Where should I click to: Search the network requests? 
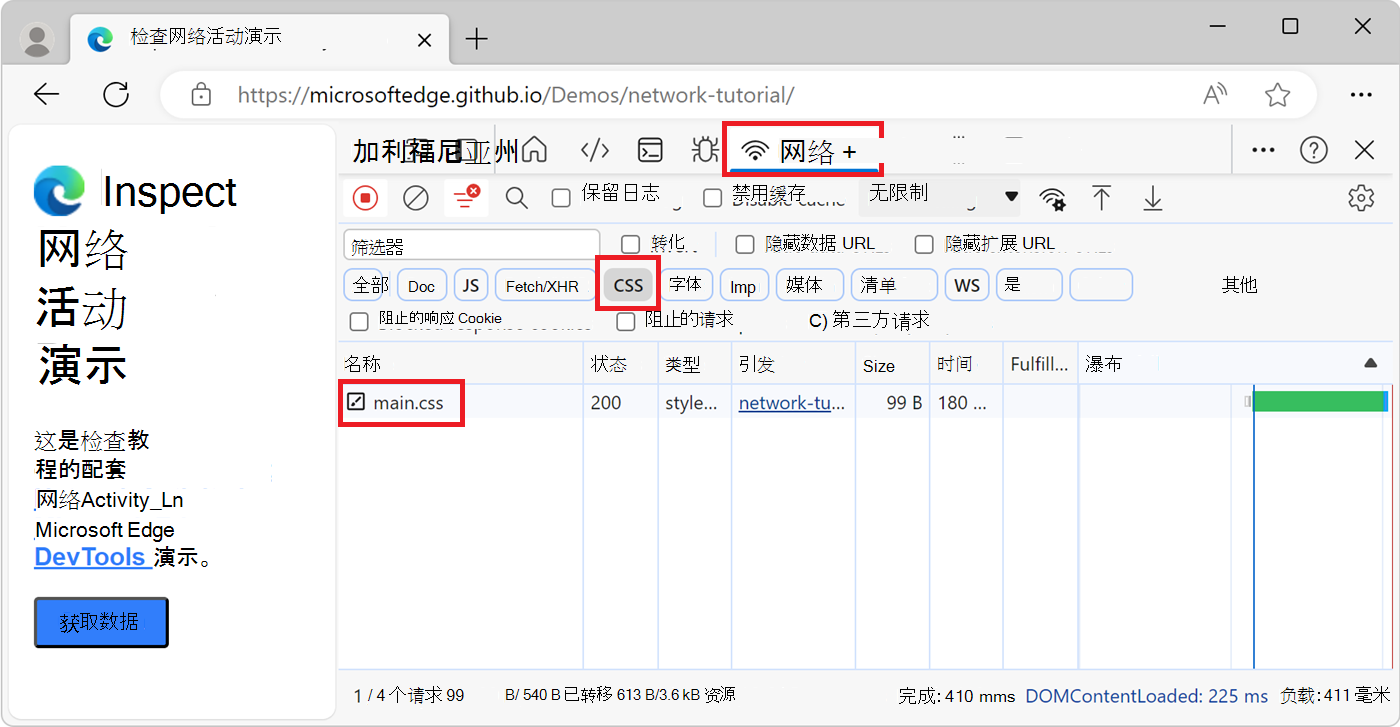click(x=516, y=198)
